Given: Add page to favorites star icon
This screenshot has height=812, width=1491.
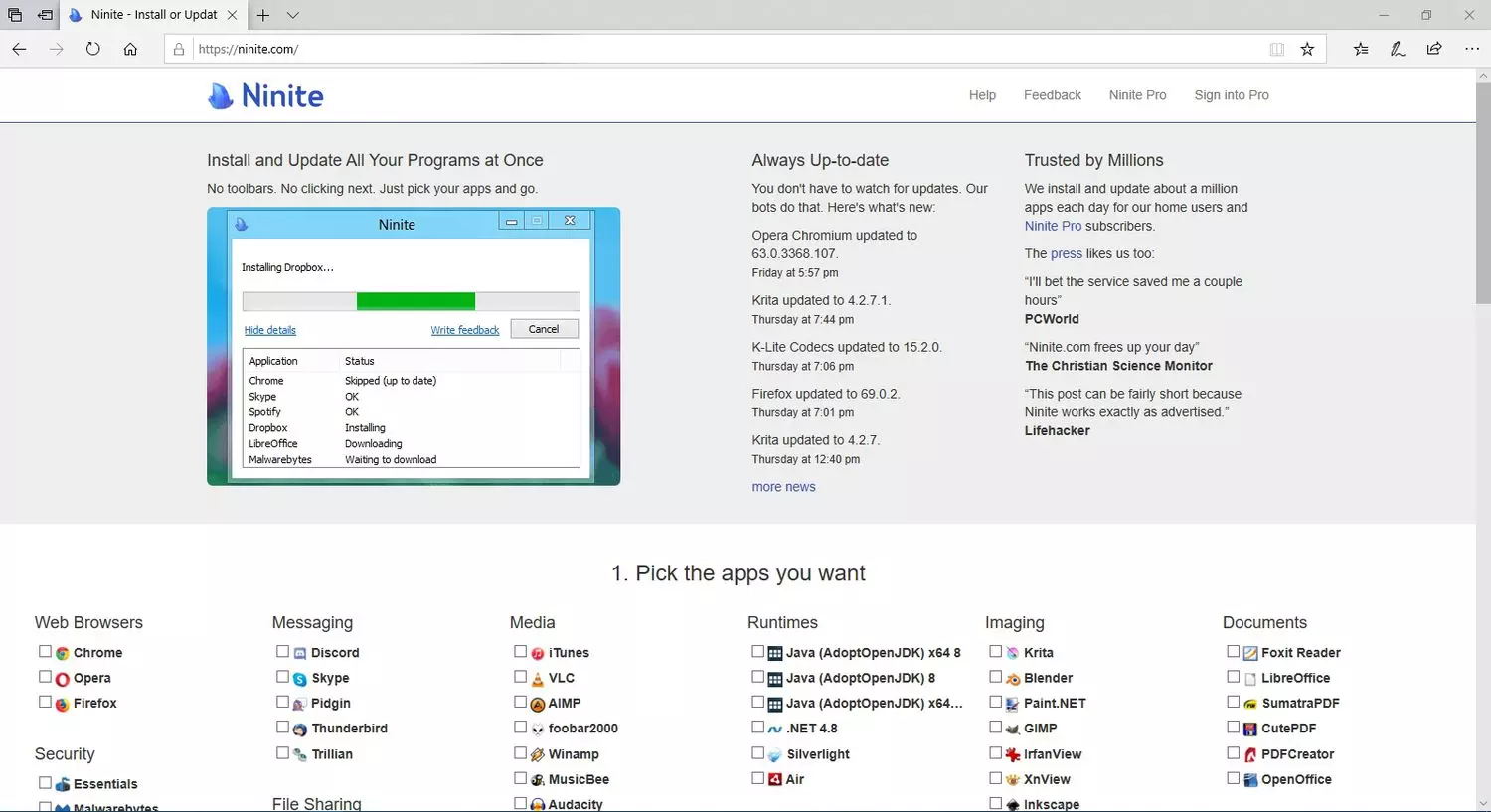Looking at the screenshot, I should tap(1307, 49).
